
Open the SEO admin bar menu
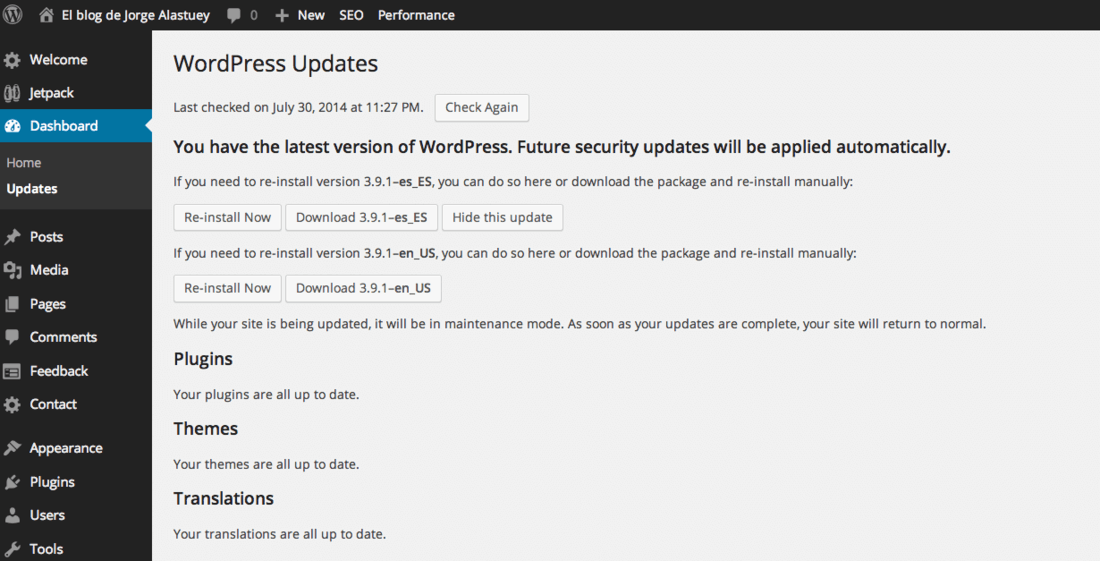pos(351,15)
